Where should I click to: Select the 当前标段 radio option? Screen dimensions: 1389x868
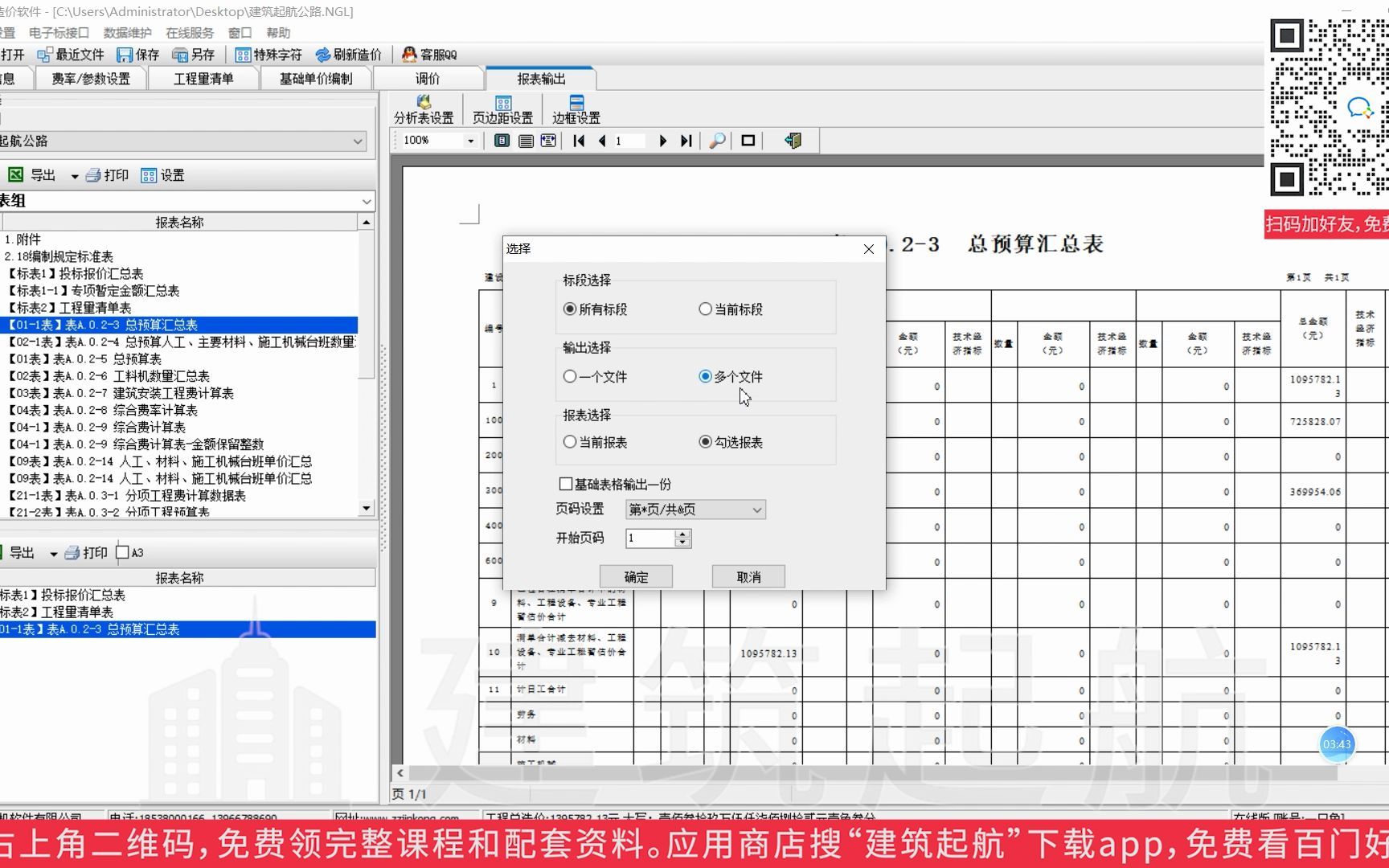(731, 309)
